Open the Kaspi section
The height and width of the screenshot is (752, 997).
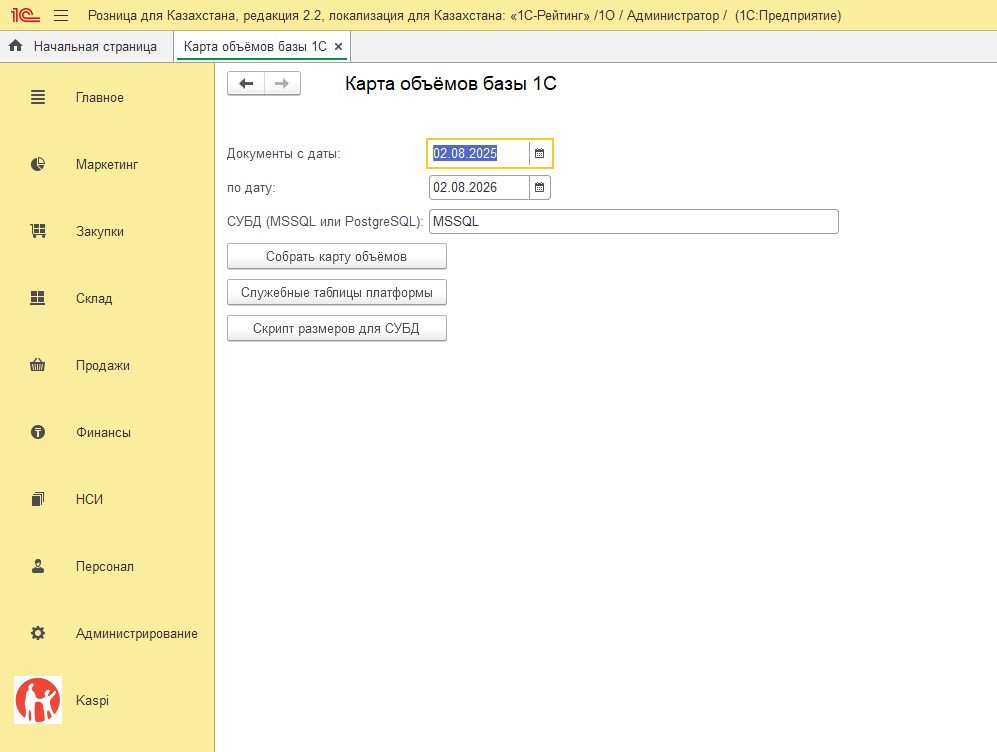(x=92, y=701)
